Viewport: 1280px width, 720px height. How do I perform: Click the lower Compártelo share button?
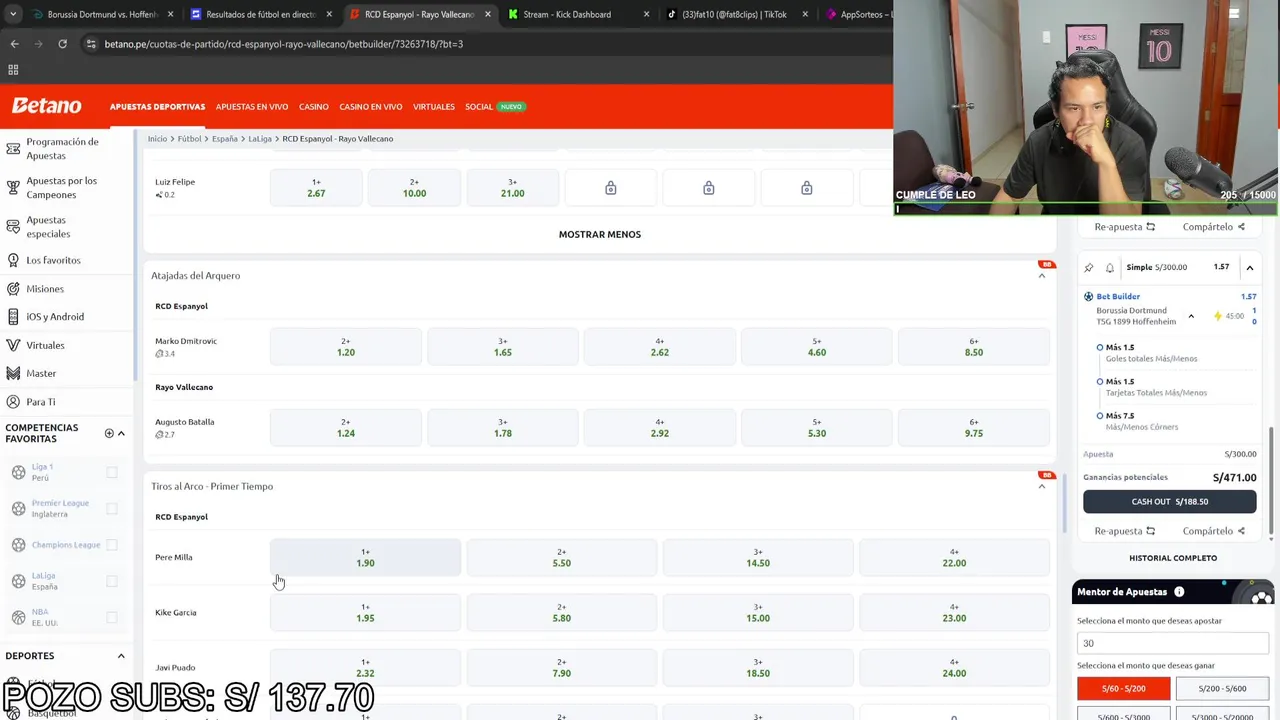pyautogui.click(x=1214, y=531)
